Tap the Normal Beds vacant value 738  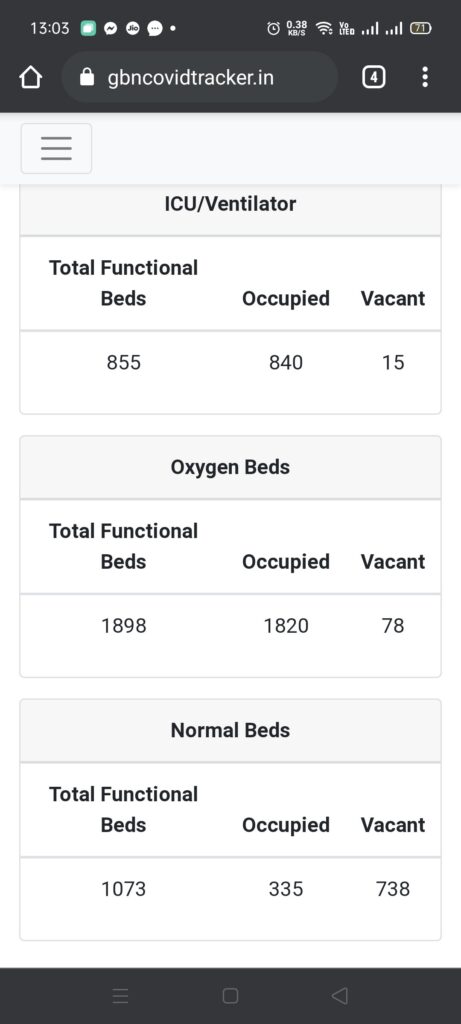point(393,889)
